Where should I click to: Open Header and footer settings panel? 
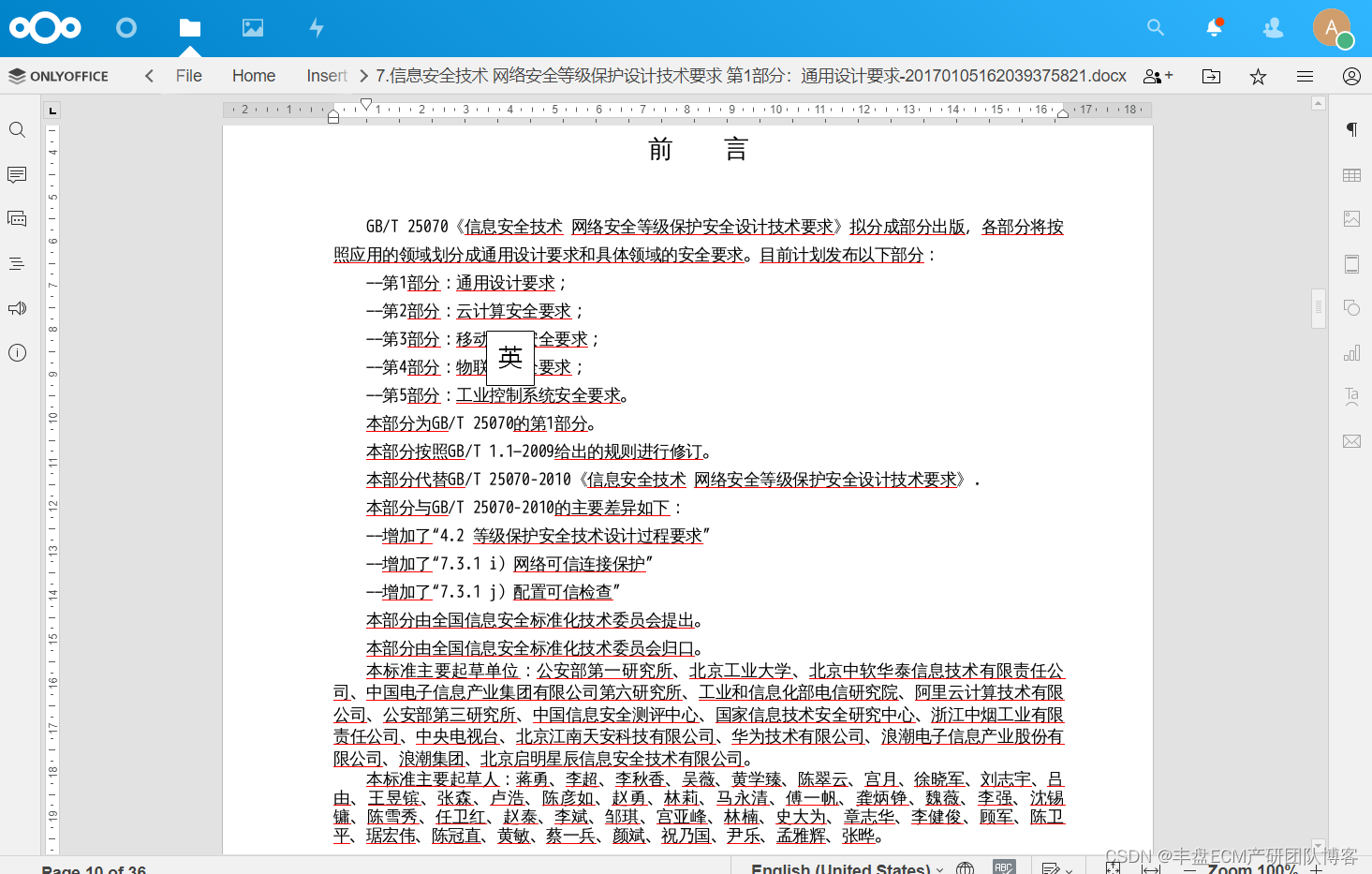pyautogui.click(x=1351, y=264)
